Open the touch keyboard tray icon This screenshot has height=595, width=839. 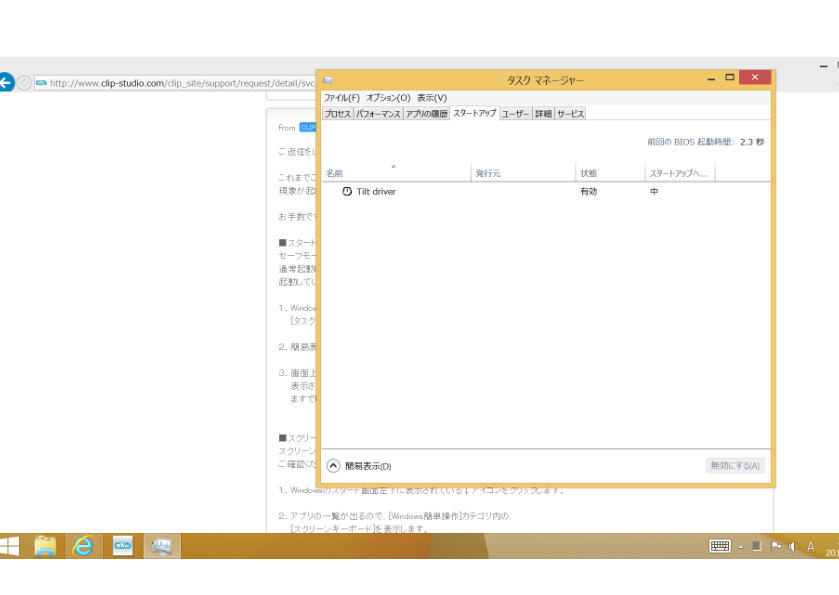[720, 546]
